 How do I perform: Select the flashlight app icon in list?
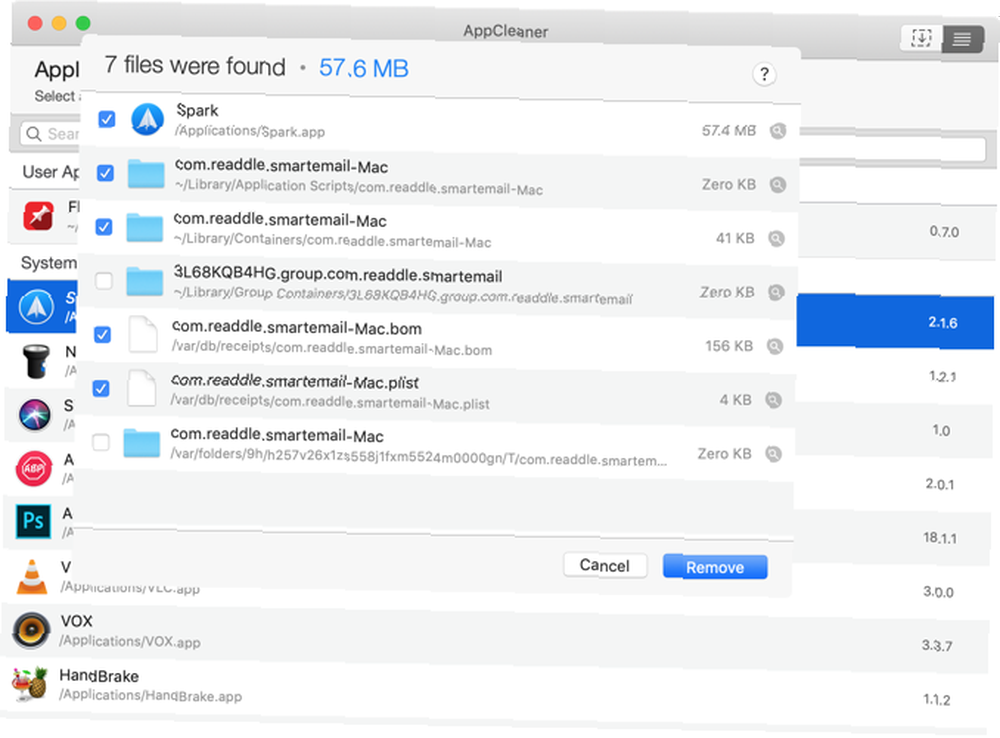click(x=36, y=361)
